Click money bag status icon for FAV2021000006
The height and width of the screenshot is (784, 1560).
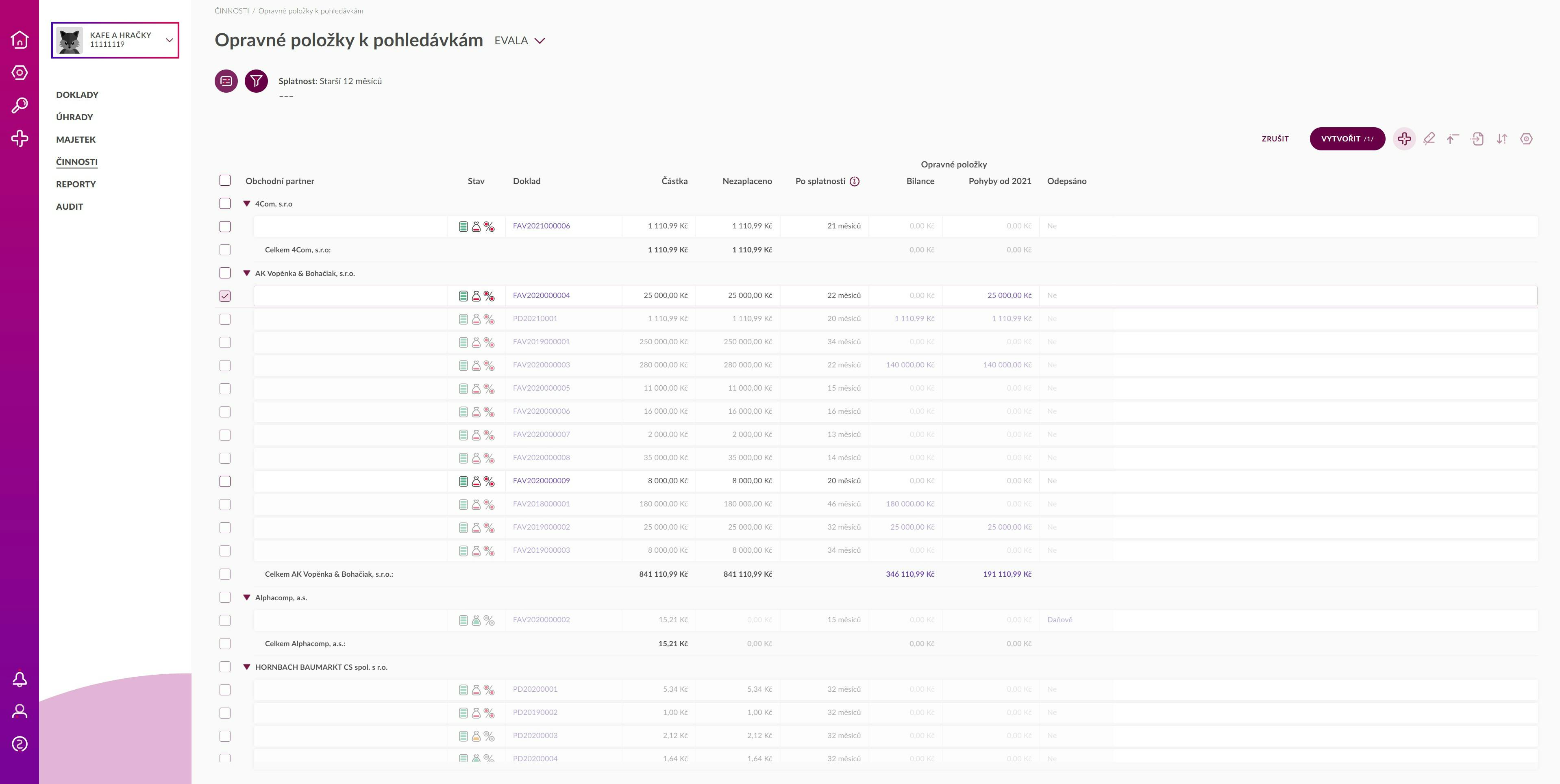476,226
